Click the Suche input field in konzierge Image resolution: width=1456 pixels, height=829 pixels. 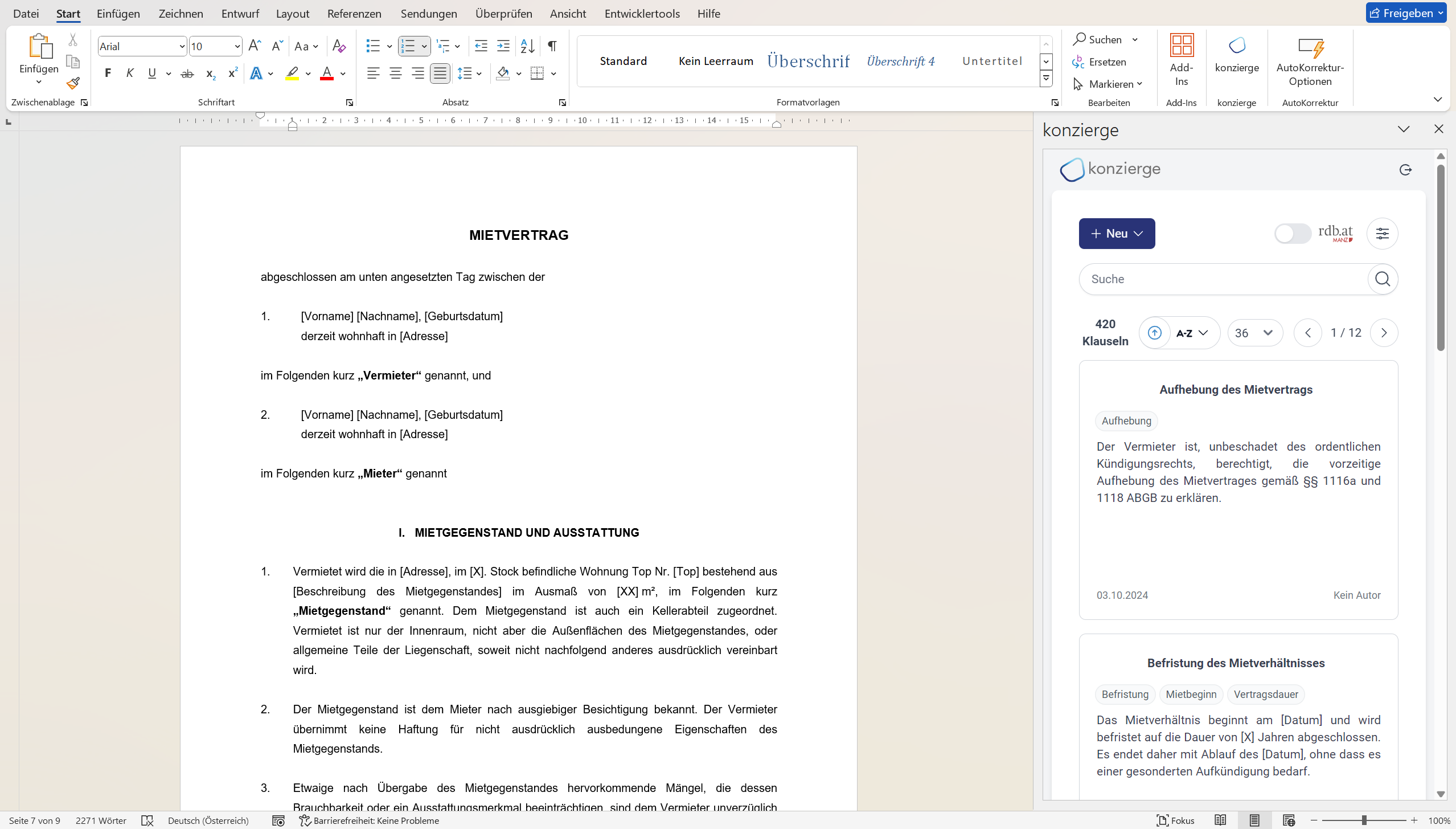click(x=1223, y=279)
